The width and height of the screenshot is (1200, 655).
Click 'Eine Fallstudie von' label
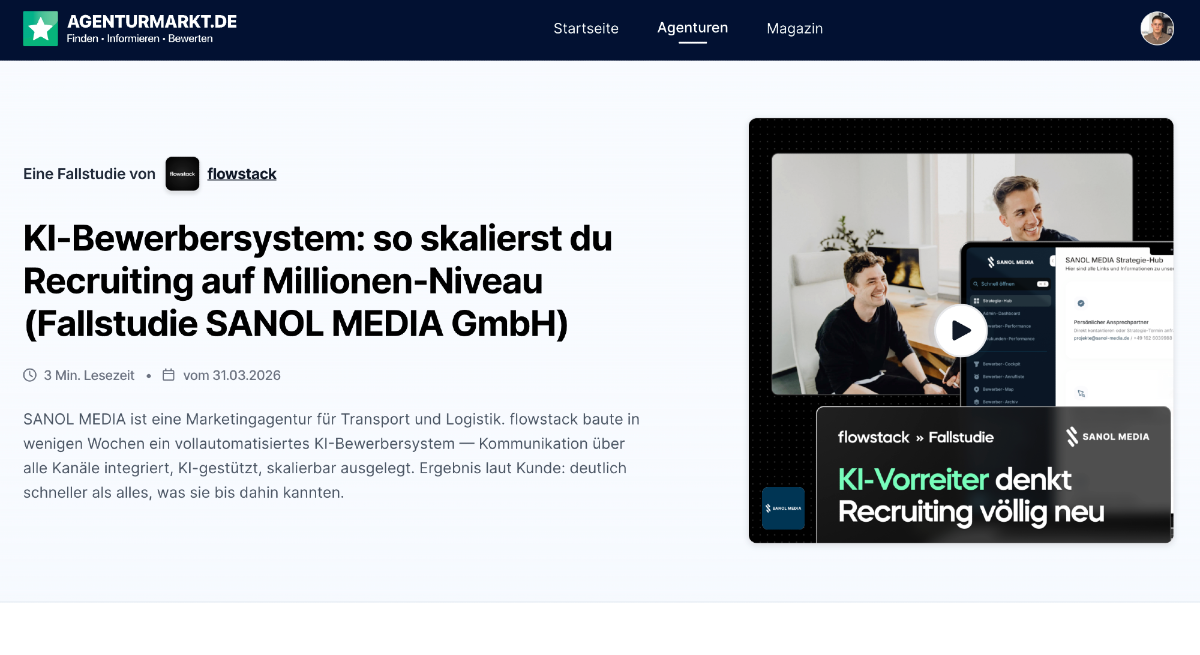[x=90, y=174]
